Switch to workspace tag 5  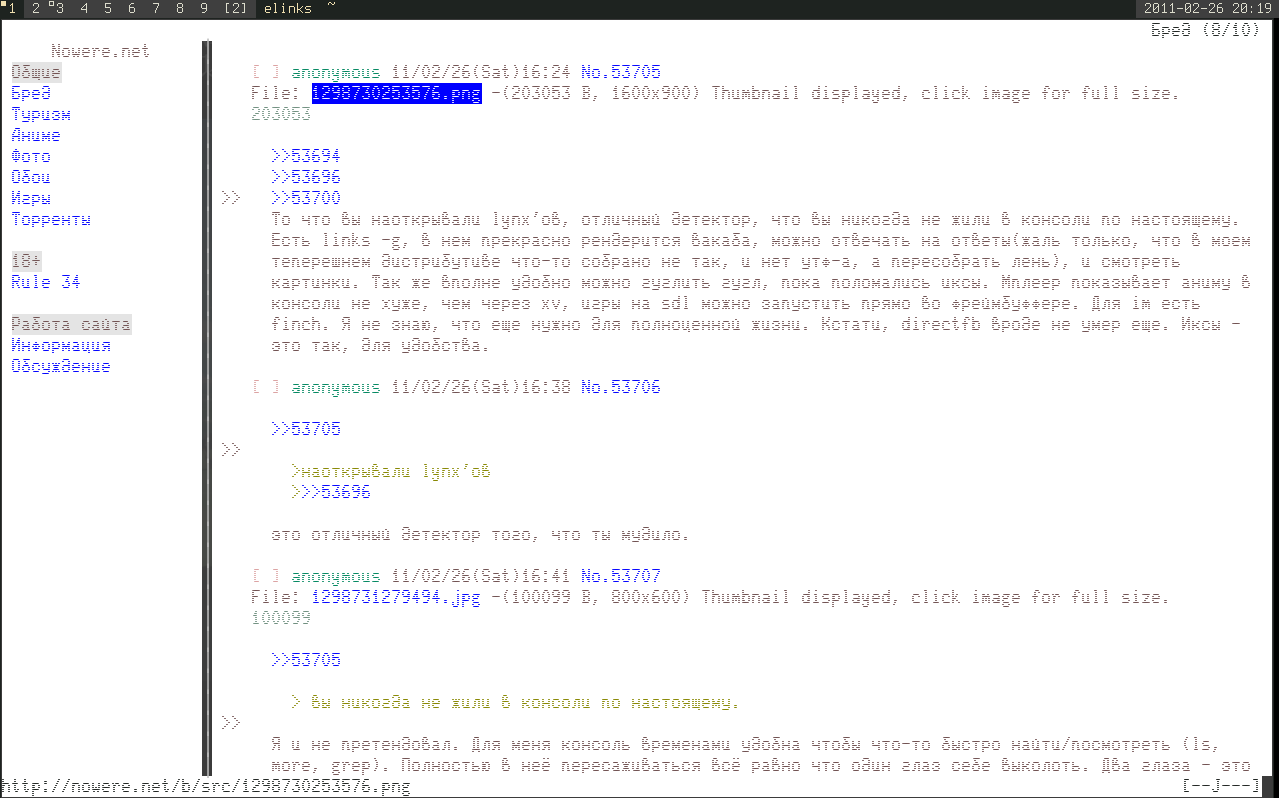[x=107, y=8]
